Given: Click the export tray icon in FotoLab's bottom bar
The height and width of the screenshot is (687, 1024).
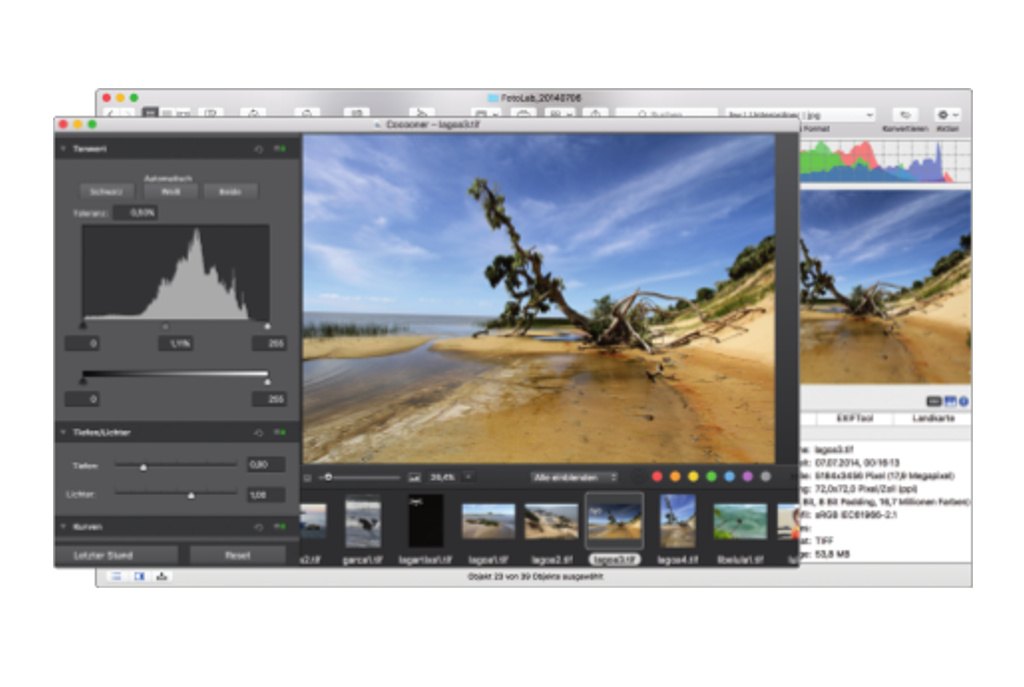Looking at the screenshot, I should tap(162, 577).
